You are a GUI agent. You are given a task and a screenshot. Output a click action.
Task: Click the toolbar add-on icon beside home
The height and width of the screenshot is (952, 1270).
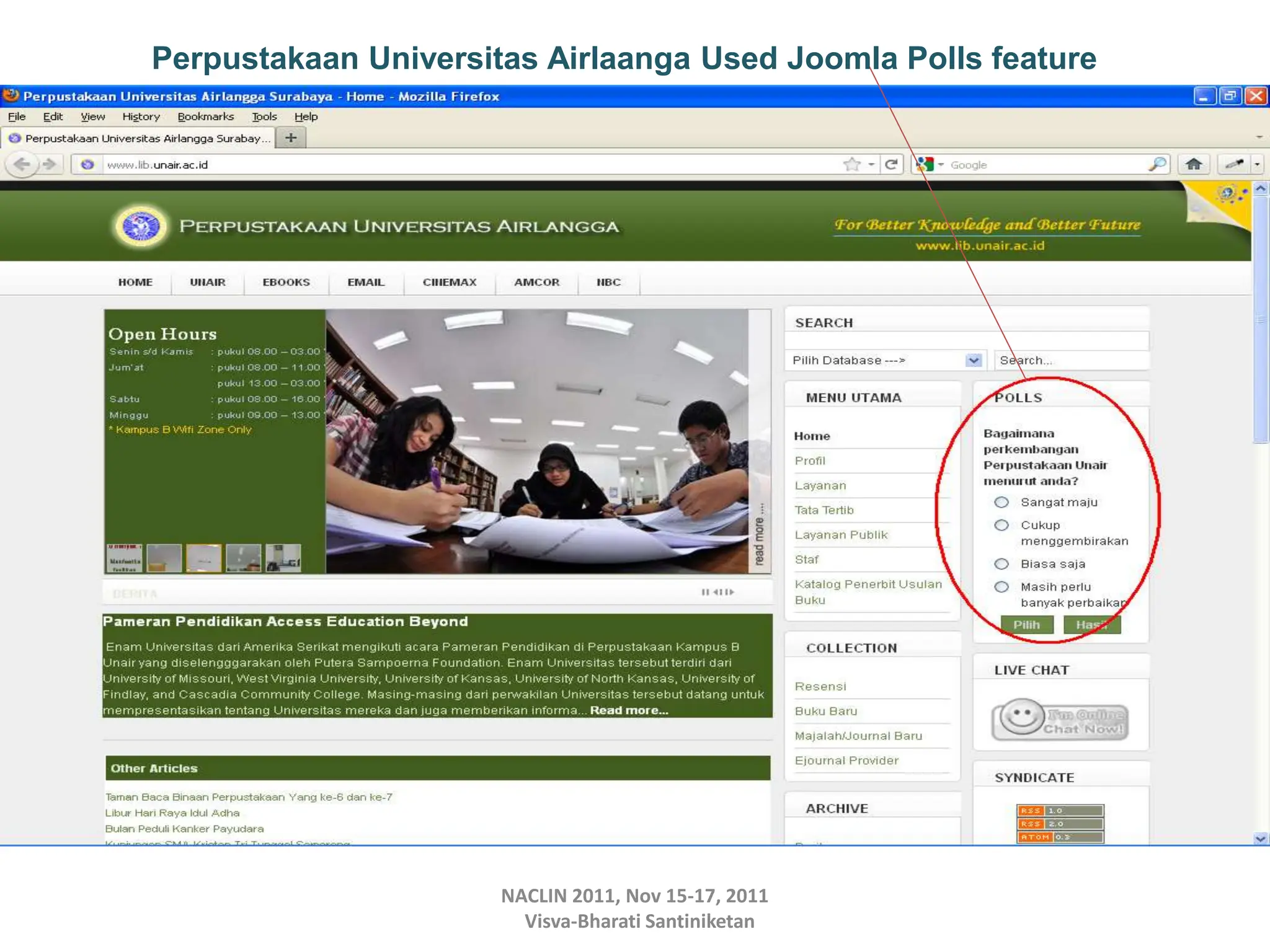pyautogui.click(x=1233, y=164)
